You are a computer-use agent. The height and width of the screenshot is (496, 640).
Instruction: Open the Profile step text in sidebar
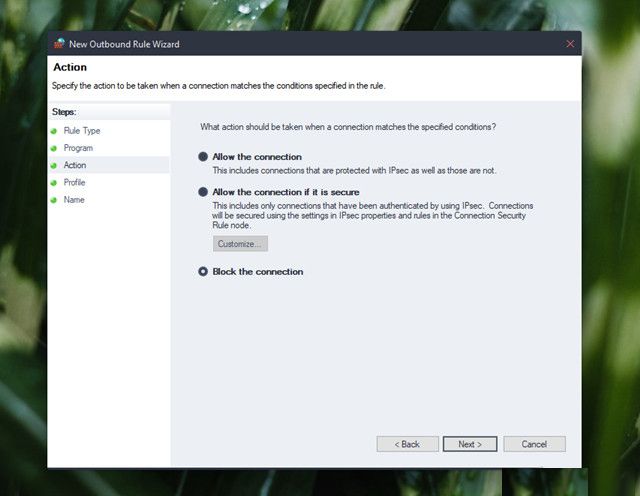click(x=75, y=183)
